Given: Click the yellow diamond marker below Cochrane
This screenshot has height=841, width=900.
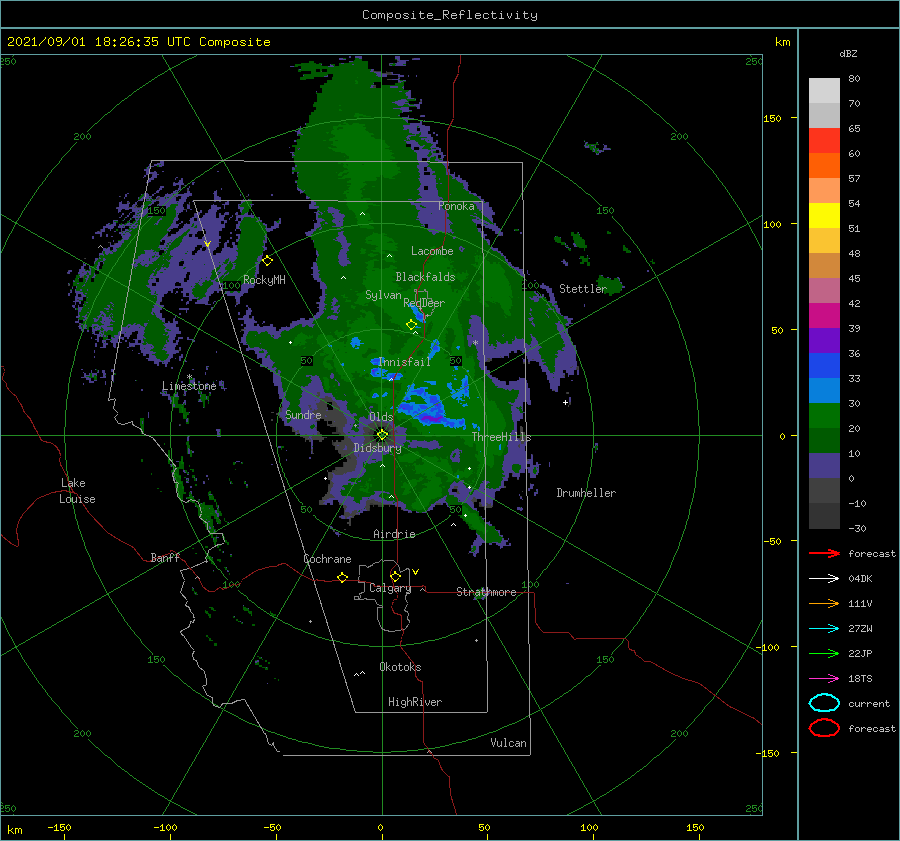Looking at the screenshot, I should point(343,578).
